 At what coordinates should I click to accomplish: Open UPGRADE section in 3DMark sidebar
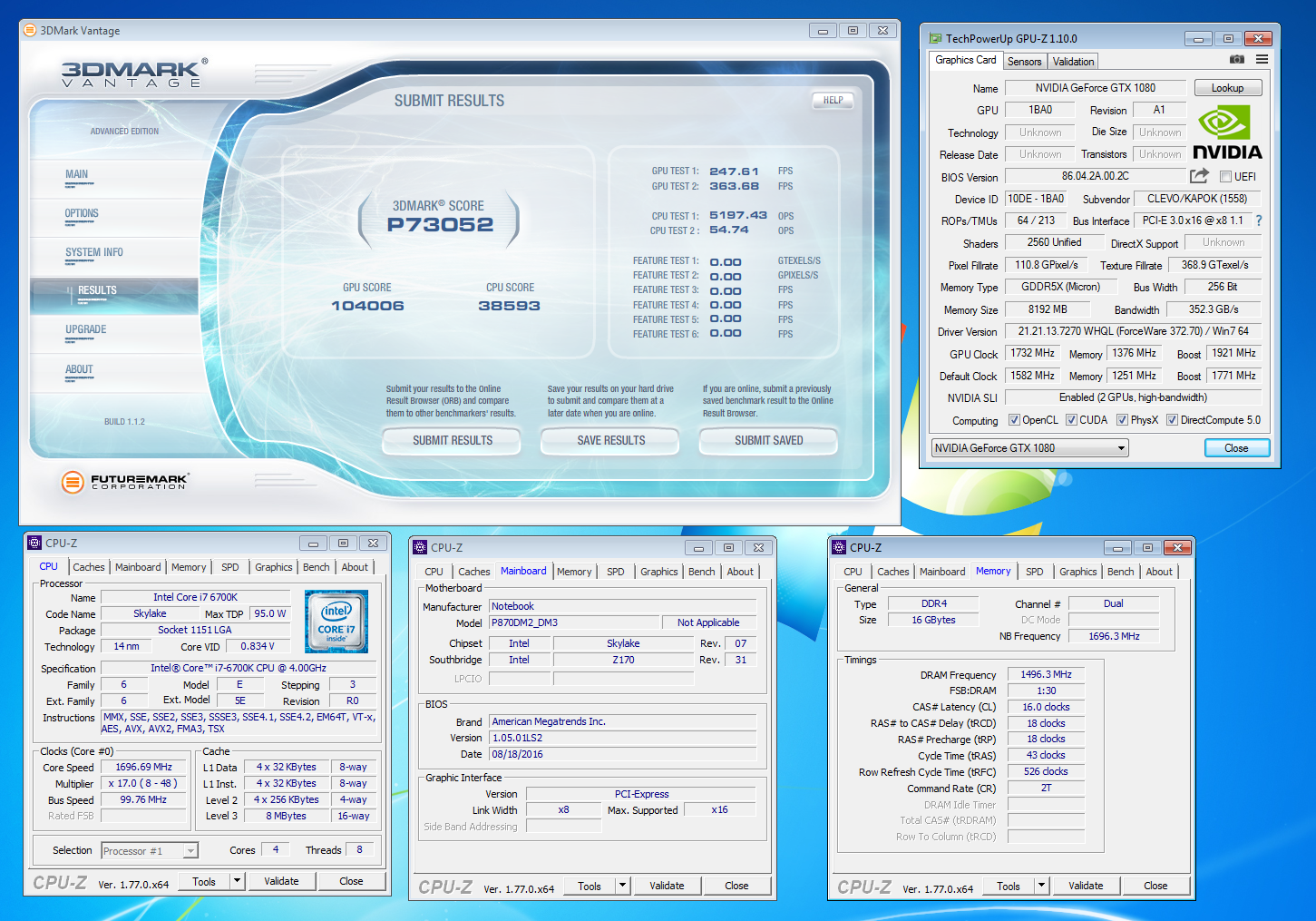click(x=85, y=330)
